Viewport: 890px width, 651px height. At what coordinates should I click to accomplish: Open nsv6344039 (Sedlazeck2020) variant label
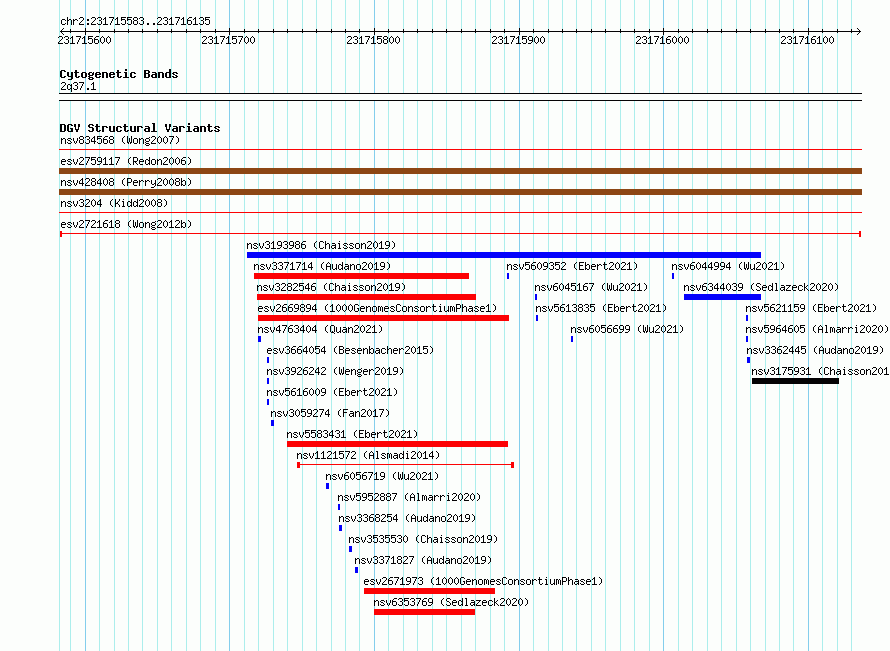click(761, 287)
